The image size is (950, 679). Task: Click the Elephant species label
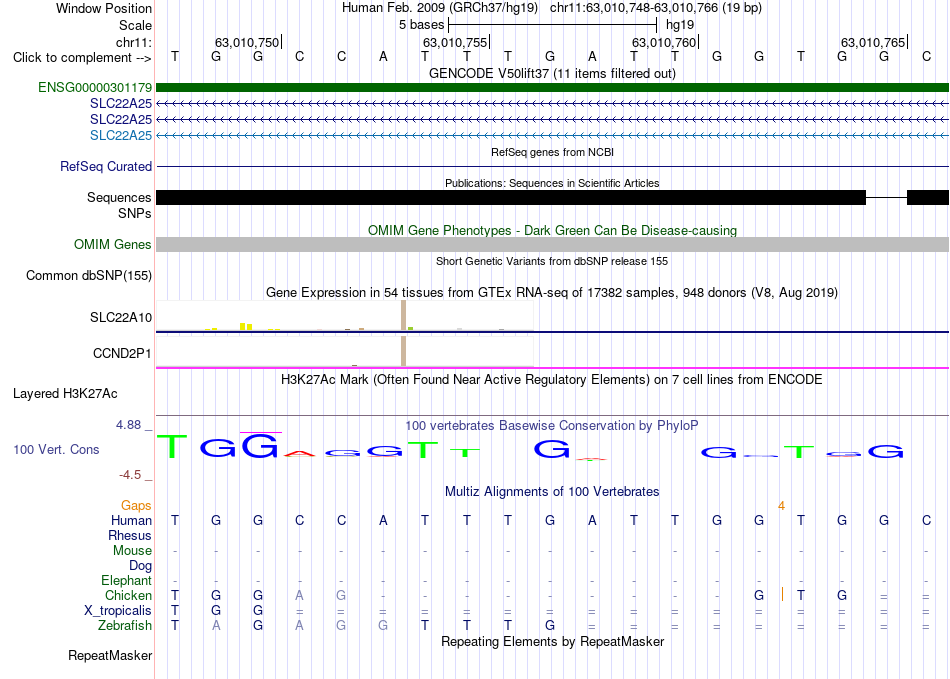click(x=126, y=581)
